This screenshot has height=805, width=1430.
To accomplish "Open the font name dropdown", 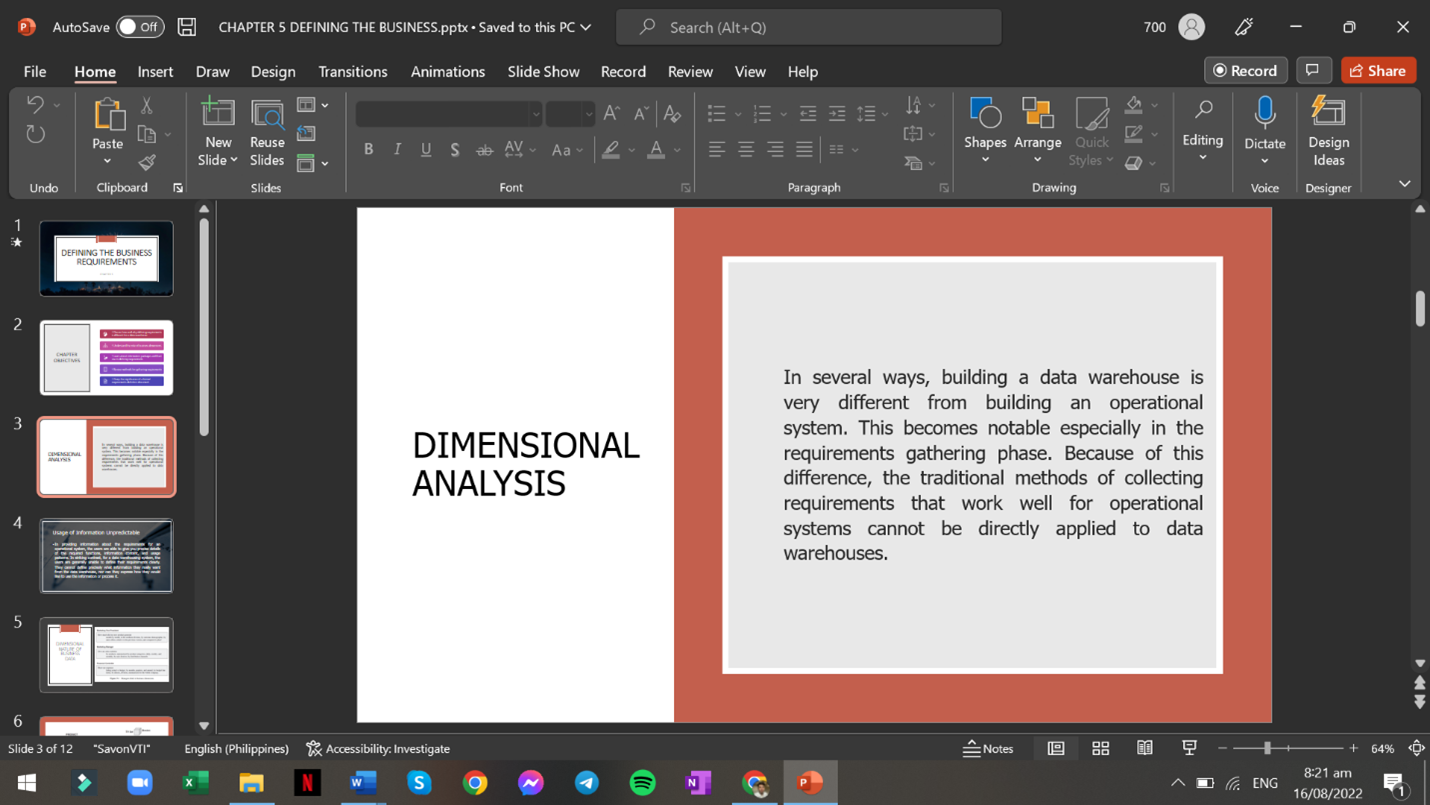I will coord(536,114).
